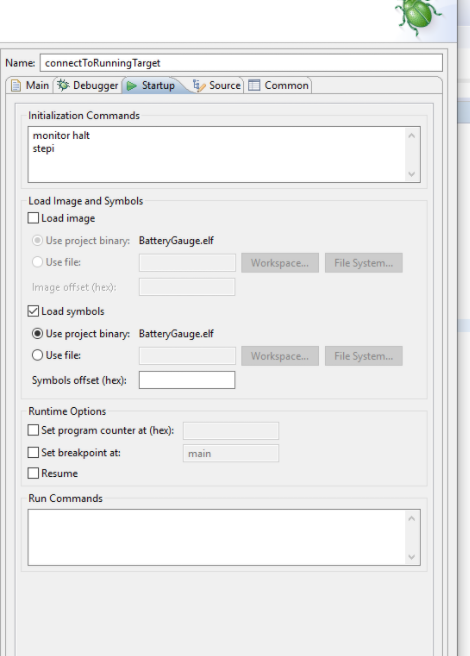
Task: Enable Set breakpoint at checkbox
Action: point(33,452)
